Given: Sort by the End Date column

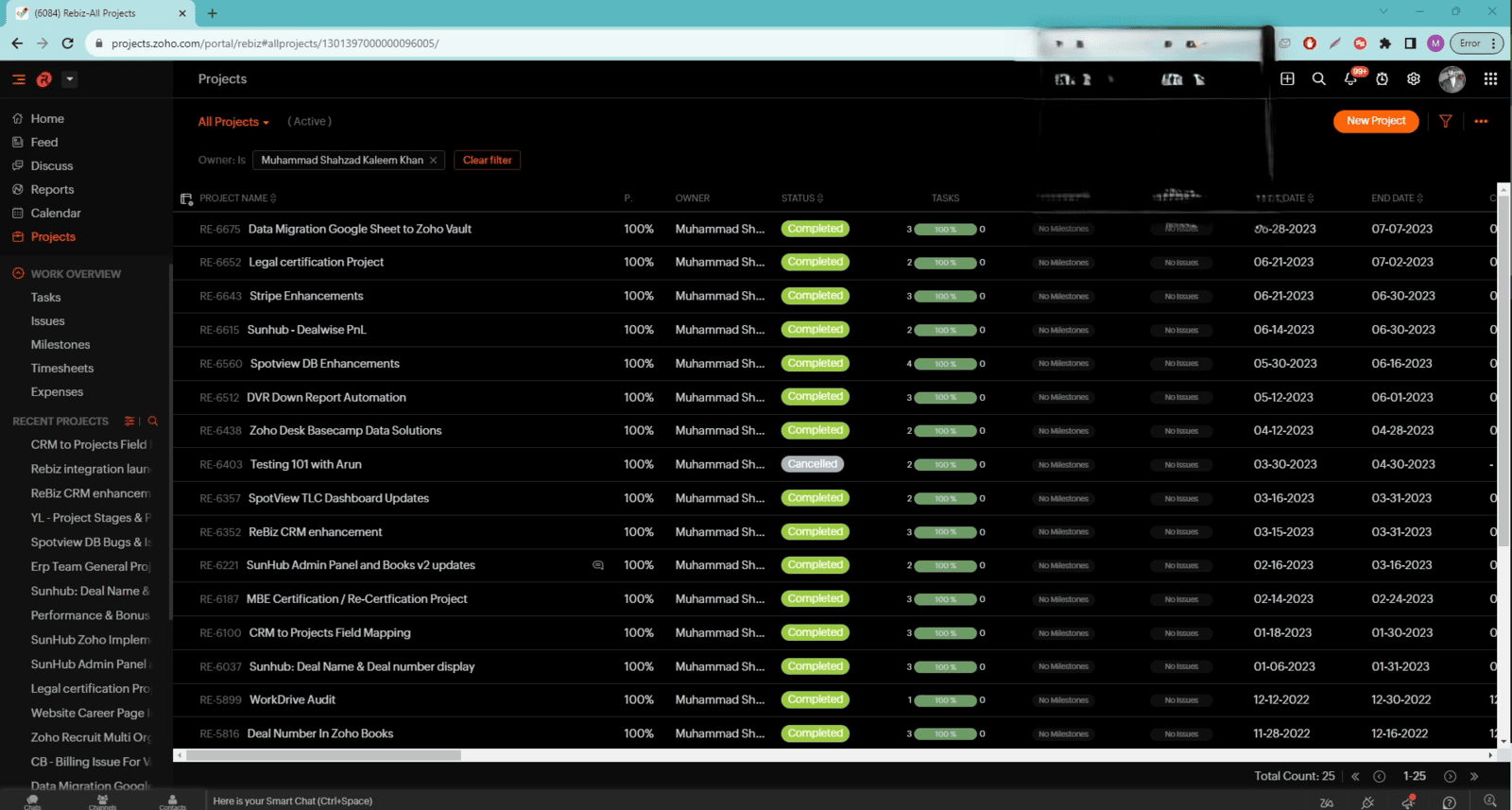Looking at the screenshot, I should point(1397,198).
